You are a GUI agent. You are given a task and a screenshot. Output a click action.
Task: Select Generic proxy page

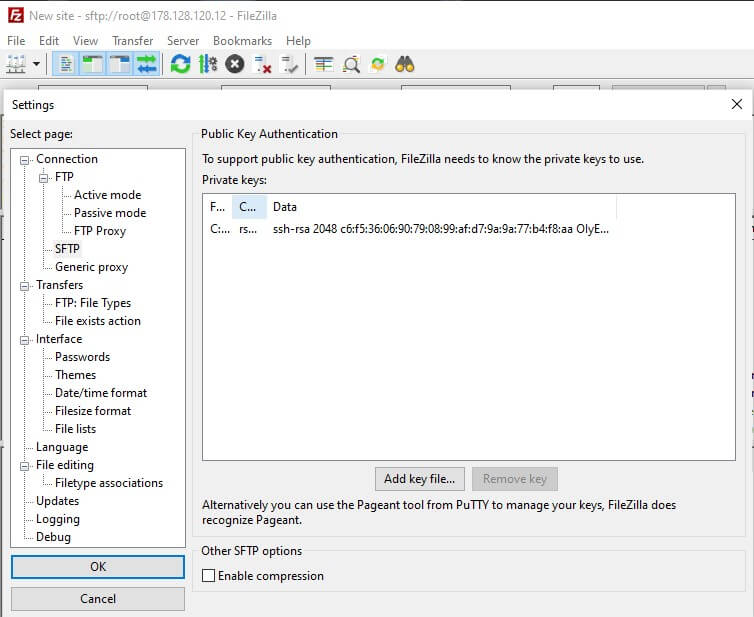click(91, 267)
